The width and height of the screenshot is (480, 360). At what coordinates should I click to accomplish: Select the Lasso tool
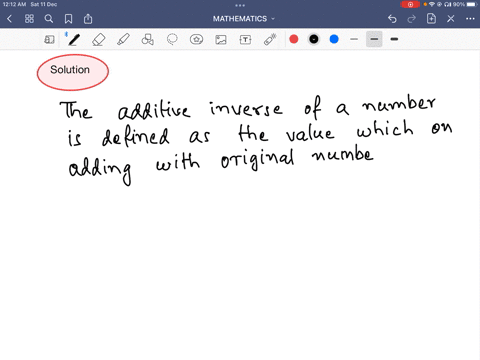pyautogui.click(x=172, y=40)
